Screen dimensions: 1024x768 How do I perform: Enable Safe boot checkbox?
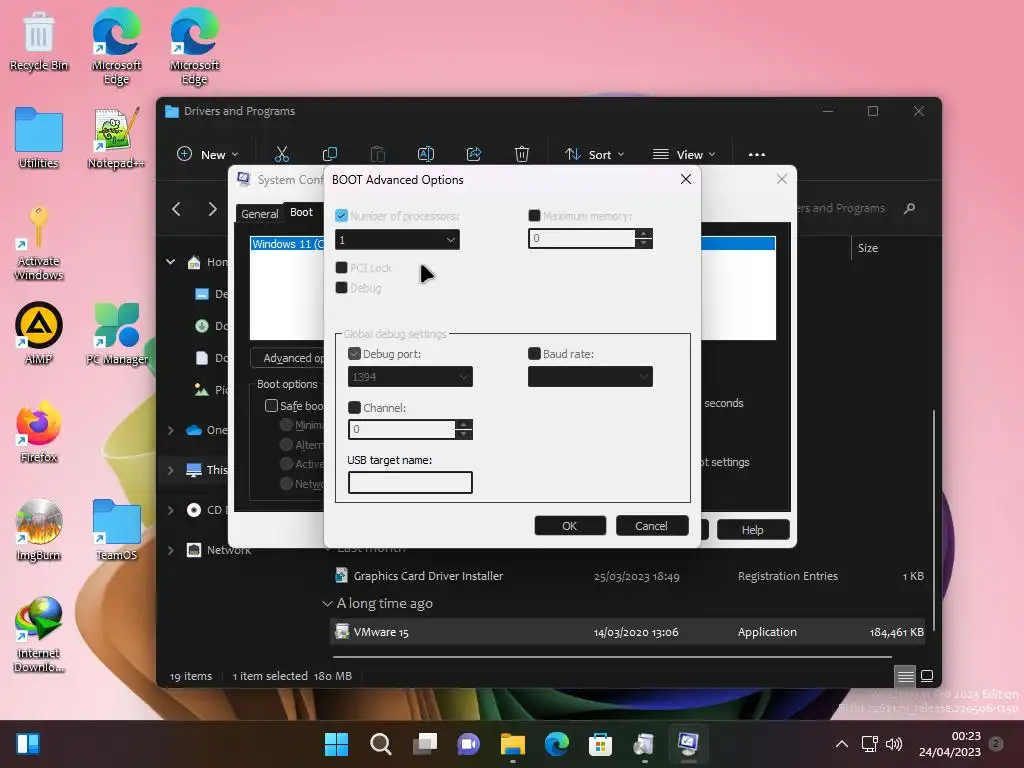(272, 406)
